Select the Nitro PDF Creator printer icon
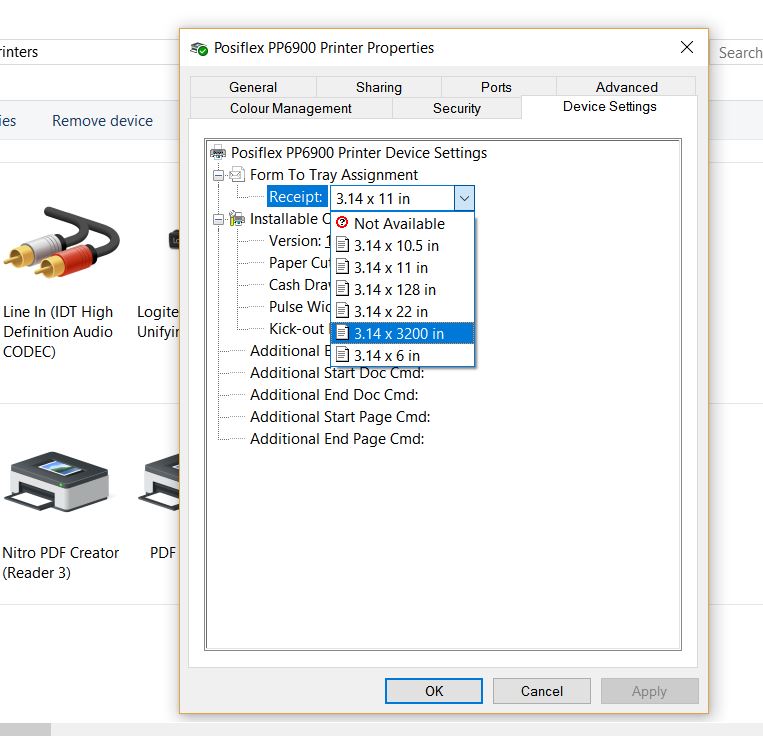Image resolution: width=763 pixels, height=736 pixels. [57, 483]
